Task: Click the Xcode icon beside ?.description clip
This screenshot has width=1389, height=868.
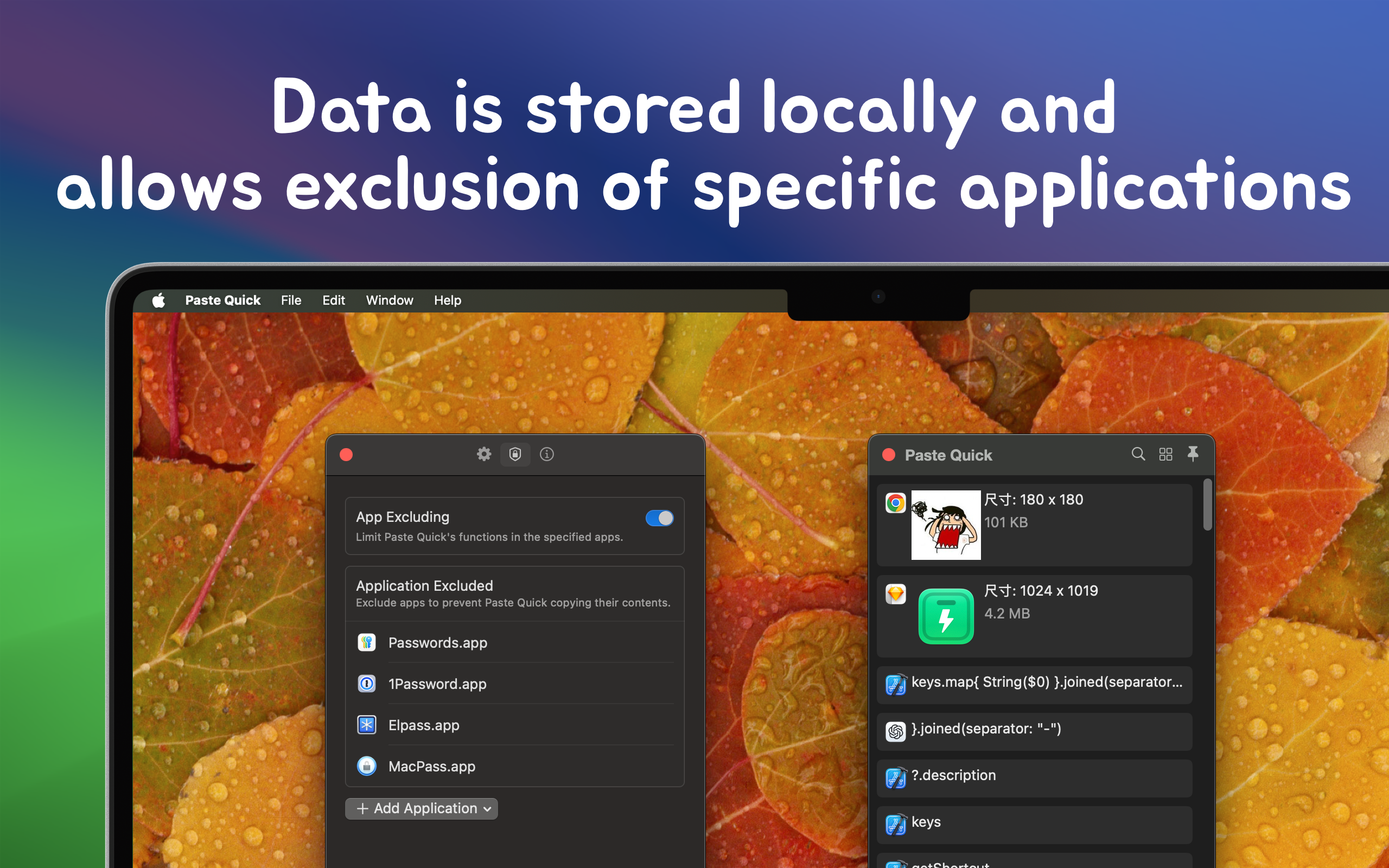Action: (895, 778)
